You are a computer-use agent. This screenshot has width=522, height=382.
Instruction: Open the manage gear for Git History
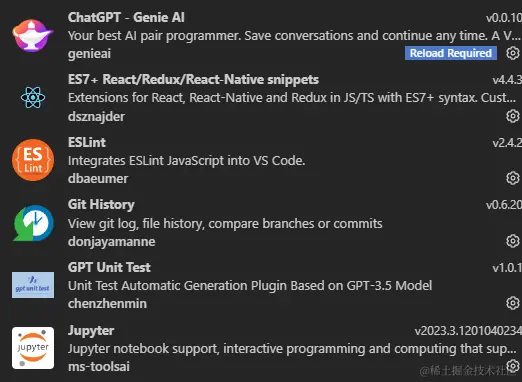pos(513,241)
